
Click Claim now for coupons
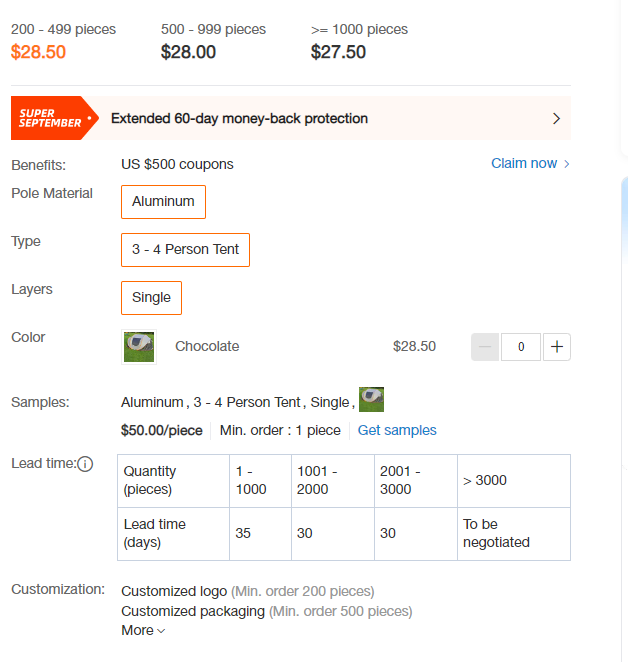click(x=524, y=163)
